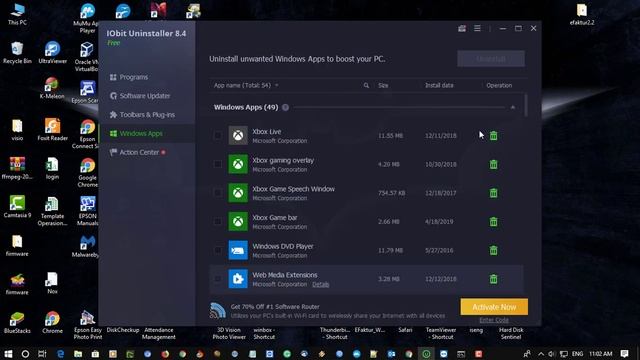This screenshot has width=640, height=360.
Task: Select the UltraViewer desktop shortcut
Action: [52, 53]
